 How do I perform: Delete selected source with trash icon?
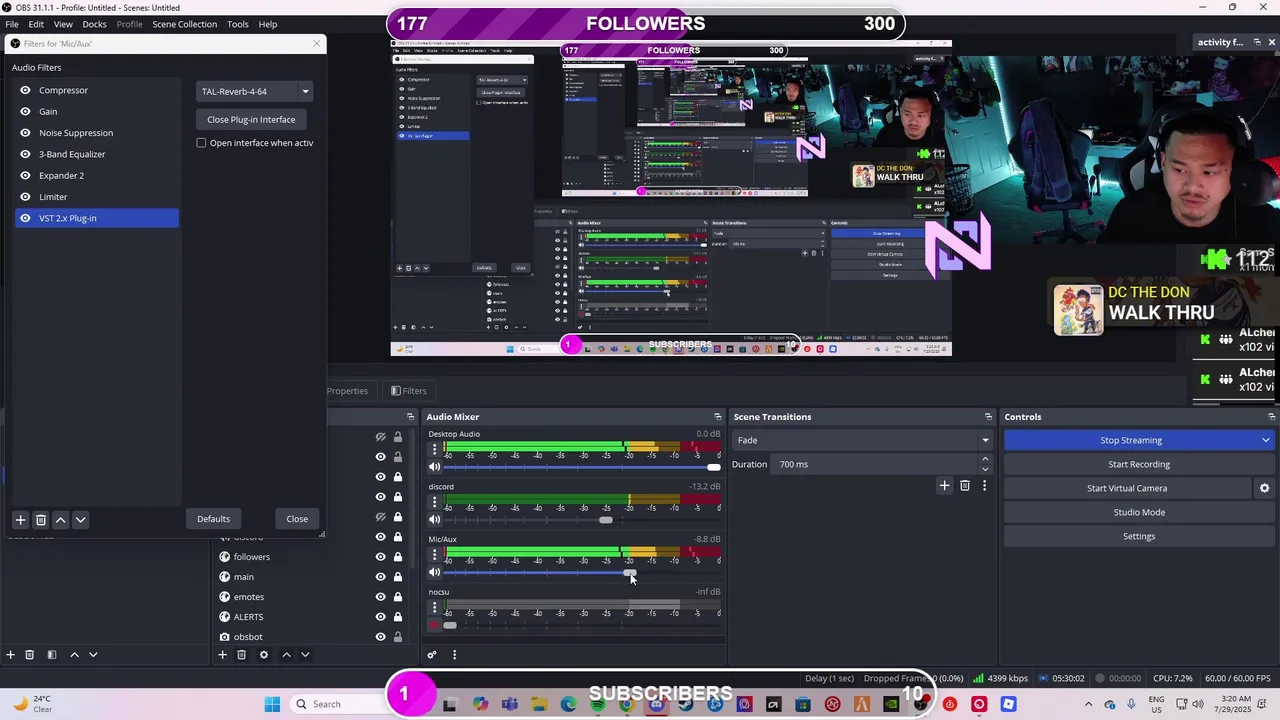[x=241, y=655]
